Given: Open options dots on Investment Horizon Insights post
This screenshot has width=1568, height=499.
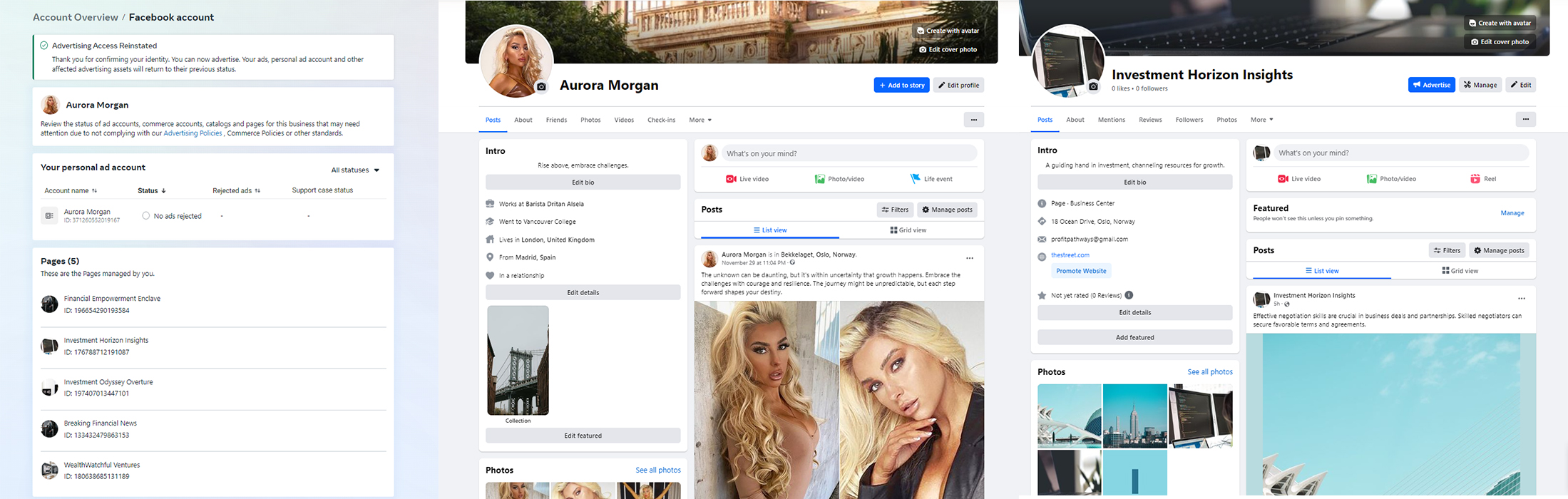Looking at the screenshot, I should (x=1522, y=299).
